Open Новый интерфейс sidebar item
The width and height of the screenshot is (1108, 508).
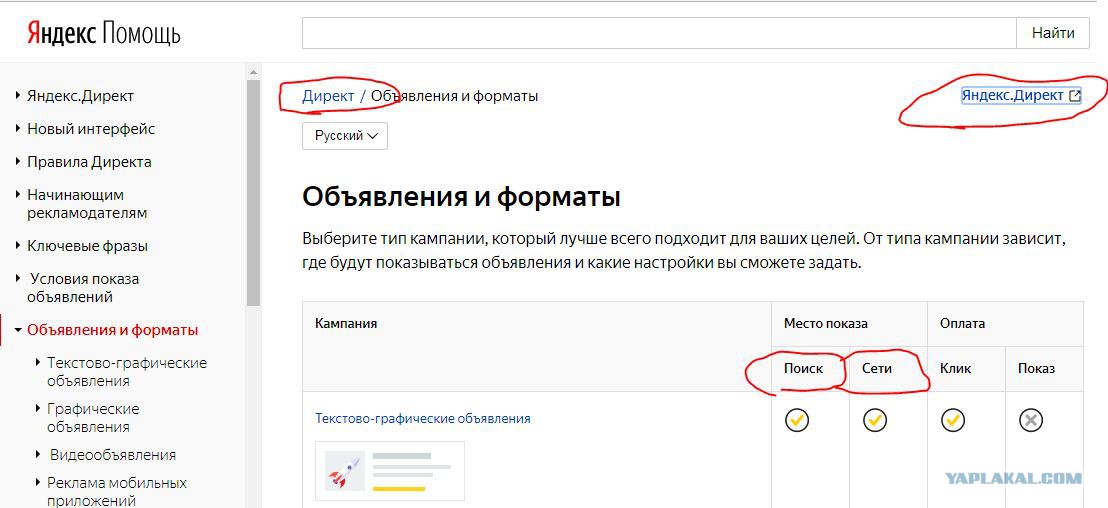click(91, 129)
